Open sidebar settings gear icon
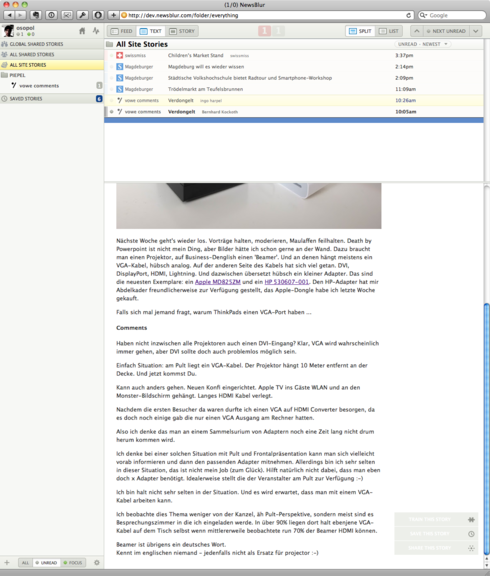Image resolution: width=490 pixels, height=576 pixels. (x=97, y=562)
